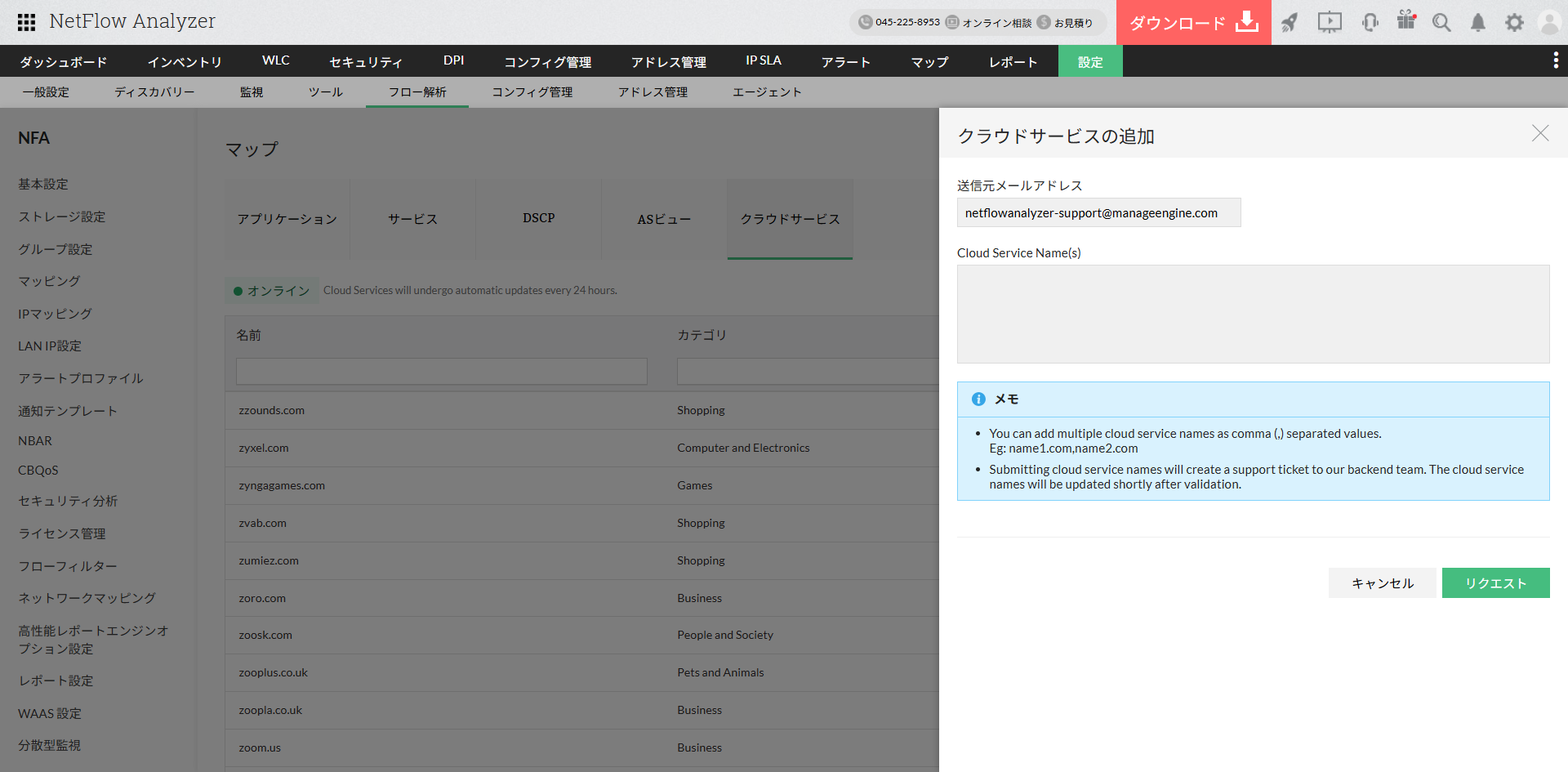Close the クラウドサービスの追加 panel
This screenshot has height=772, width=1568.
point(1539,133)
